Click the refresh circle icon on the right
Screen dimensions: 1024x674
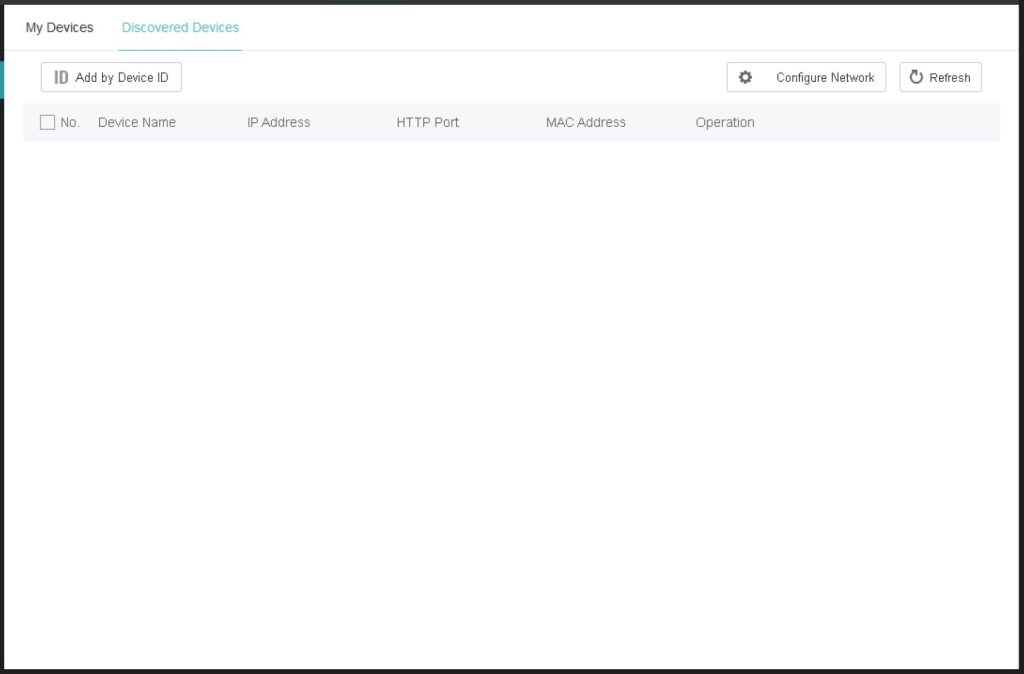(917, 76)
